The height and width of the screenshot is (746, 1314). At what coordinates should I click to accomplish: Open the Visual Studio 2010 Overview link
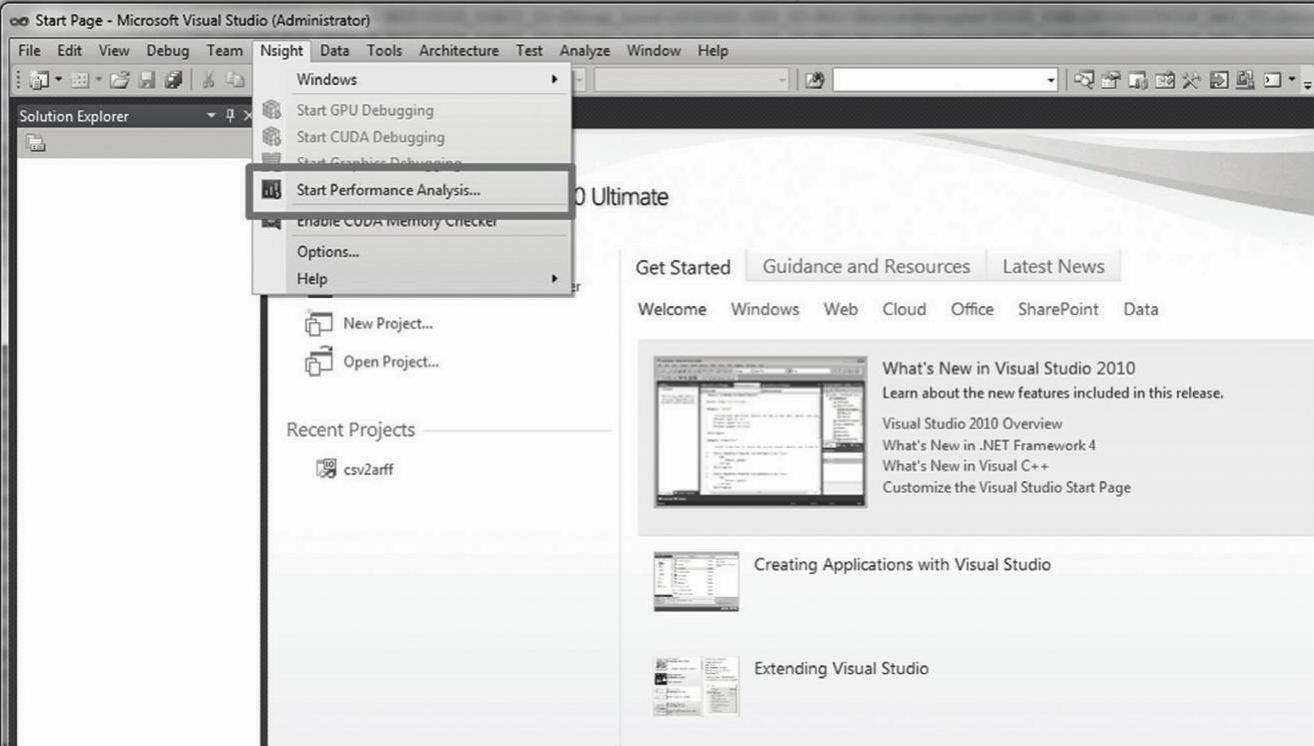(972, 424)
